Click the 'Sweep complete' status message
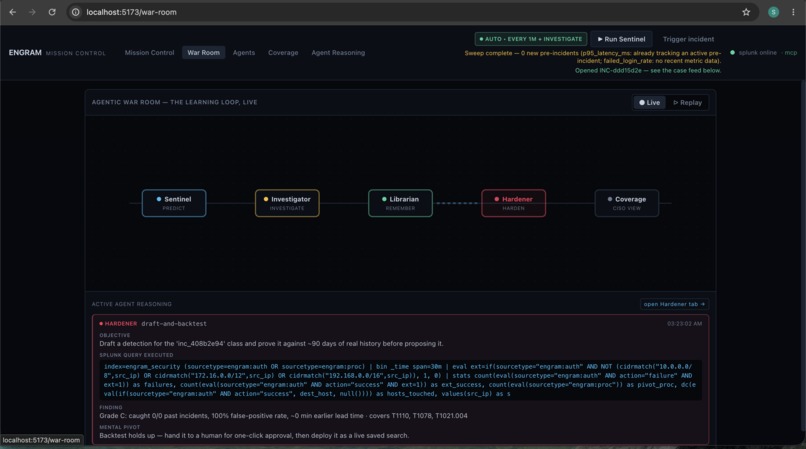The height and width of the screenshot is (449, 806). coord(593,57)
